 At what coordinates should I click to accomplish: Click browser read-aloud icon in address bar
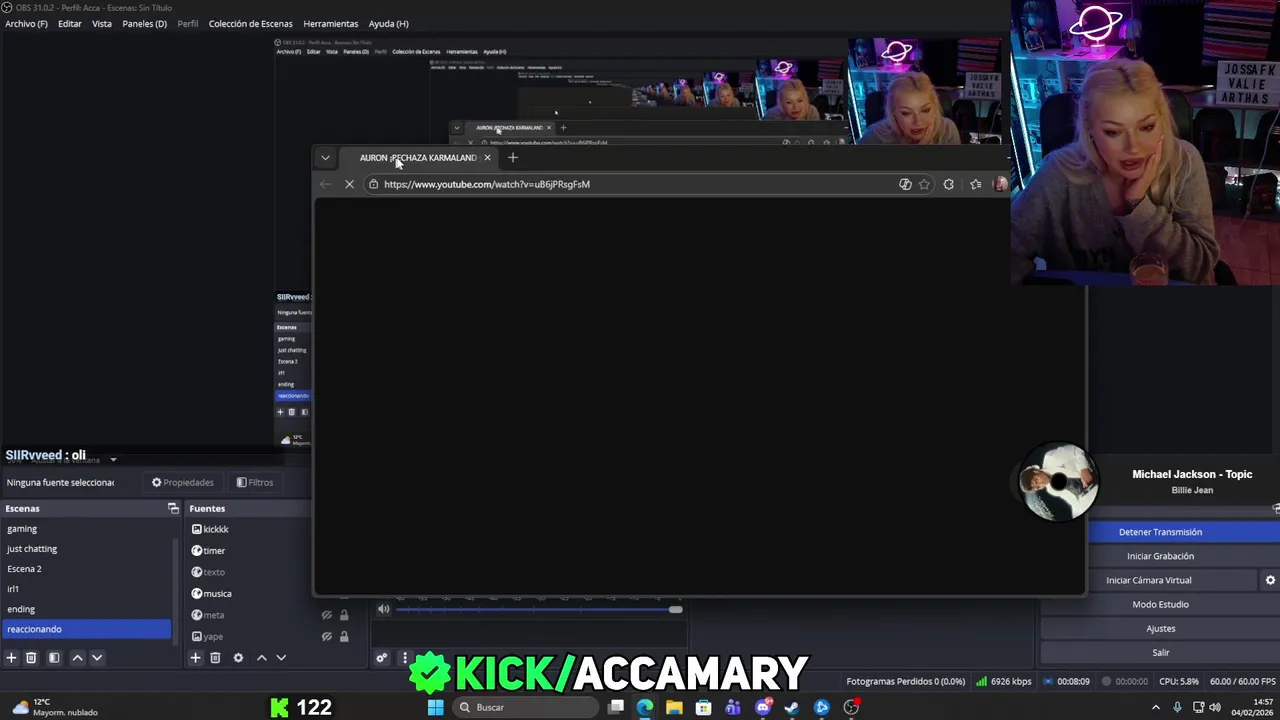(x=905, y=184)
